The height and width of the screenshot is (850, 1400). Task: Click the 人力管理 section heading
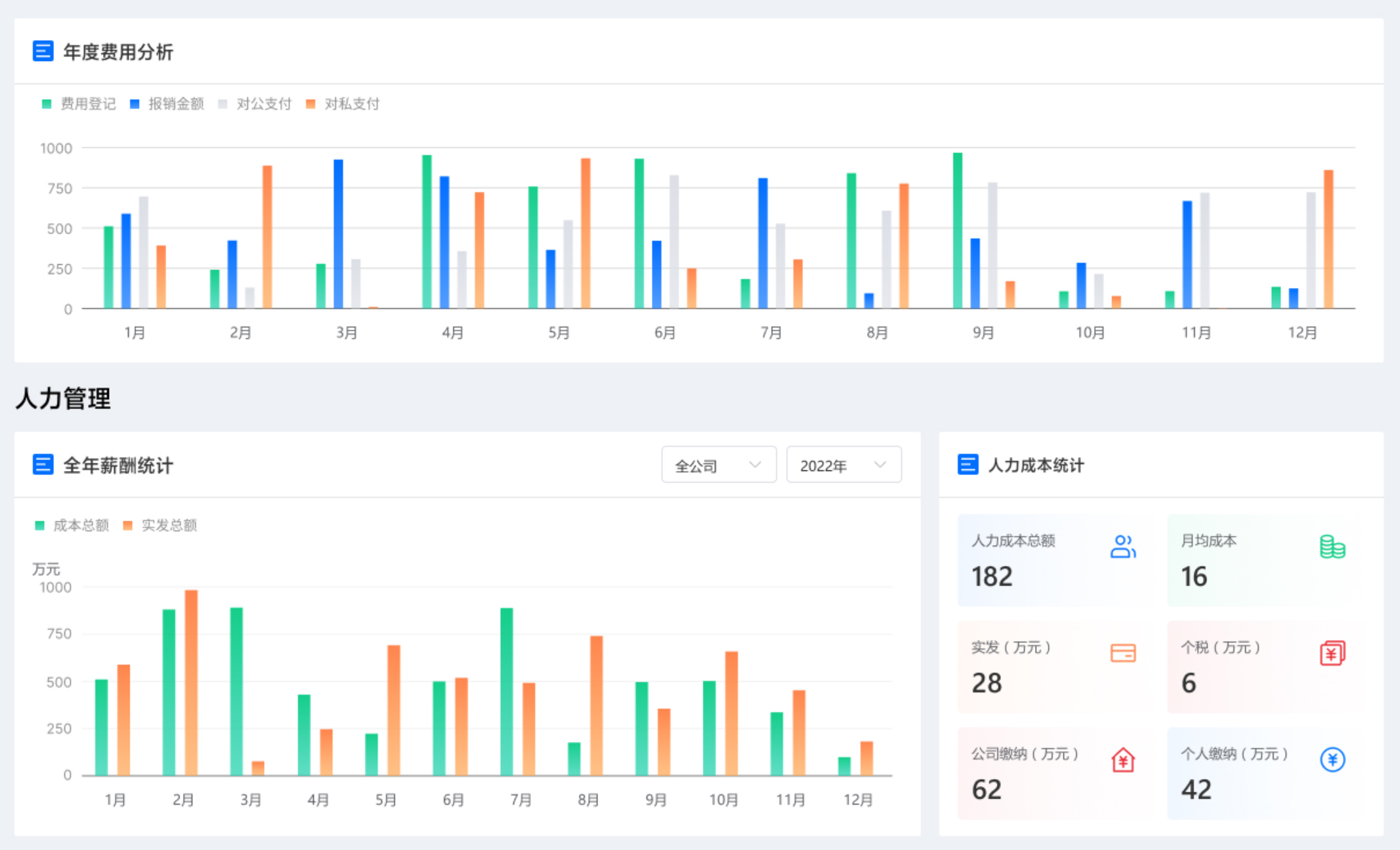point(63,398)
